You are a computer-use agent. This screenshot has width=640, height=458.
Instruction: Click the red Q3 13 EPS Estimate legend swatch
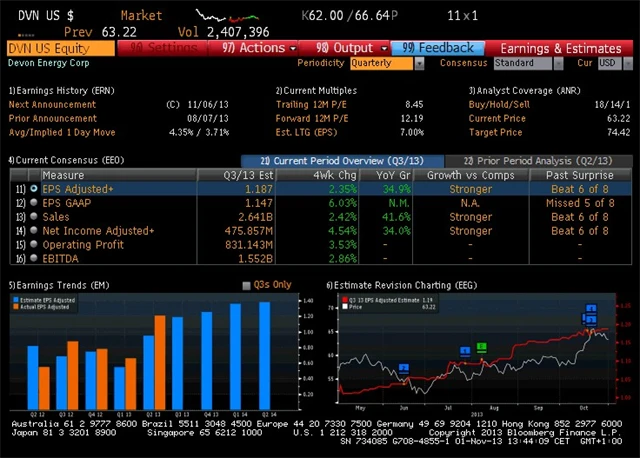tap(345, 300)
